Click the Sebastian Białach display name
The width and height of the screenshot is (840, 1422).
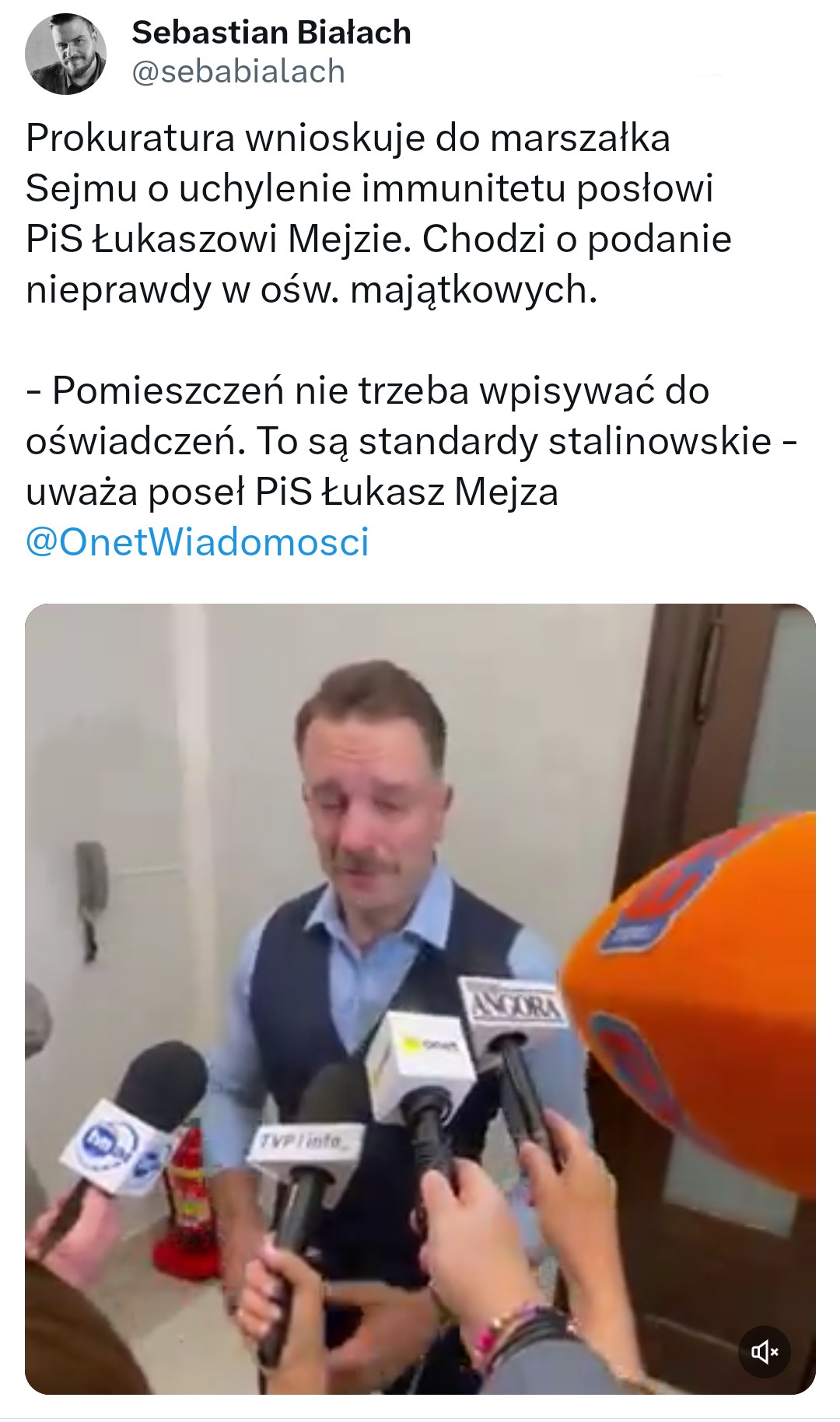point(271,33)
